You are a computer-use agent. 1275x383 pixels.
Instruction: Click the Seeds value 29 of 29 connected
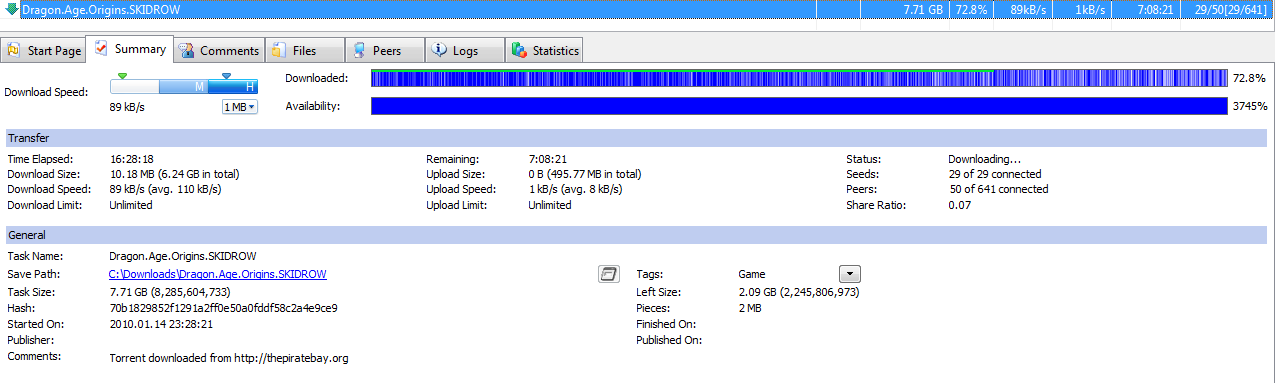coord(995,174)
